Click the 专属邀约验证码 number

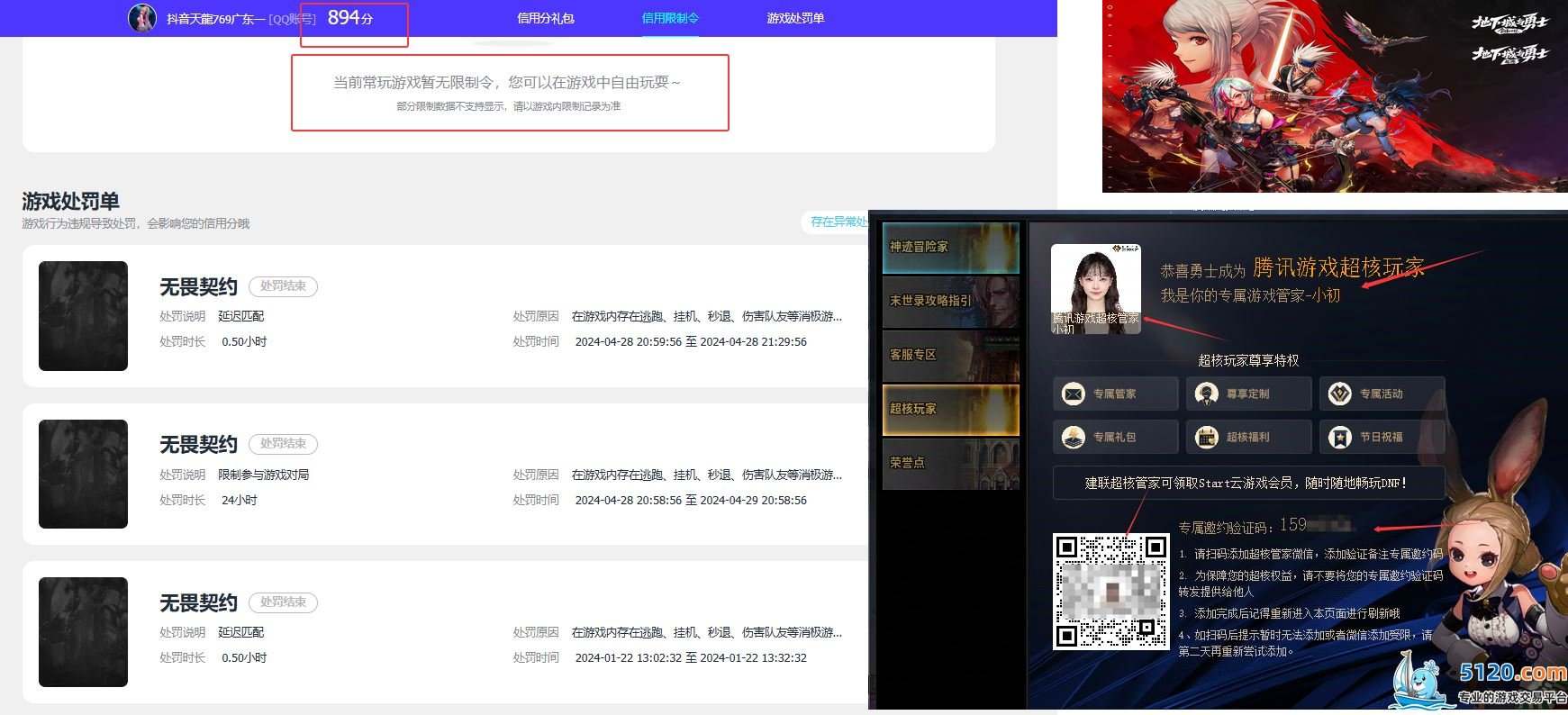tap(1317, 525)
